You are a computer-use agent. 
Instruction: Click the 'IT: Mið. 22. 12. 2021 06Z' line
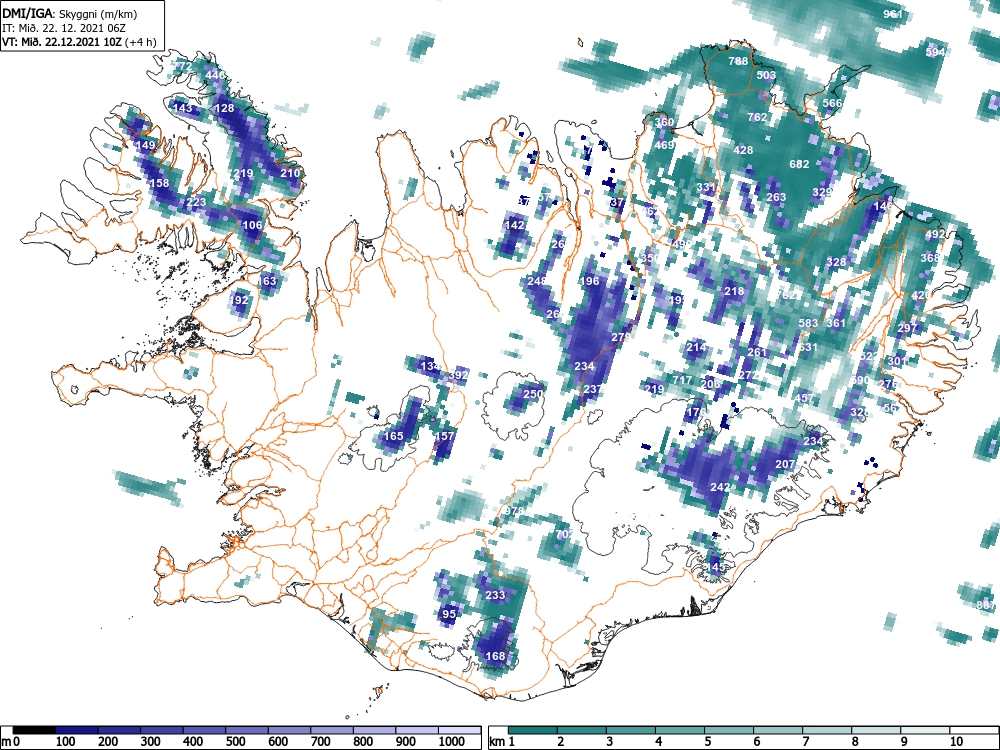click(x=62, y=28)
